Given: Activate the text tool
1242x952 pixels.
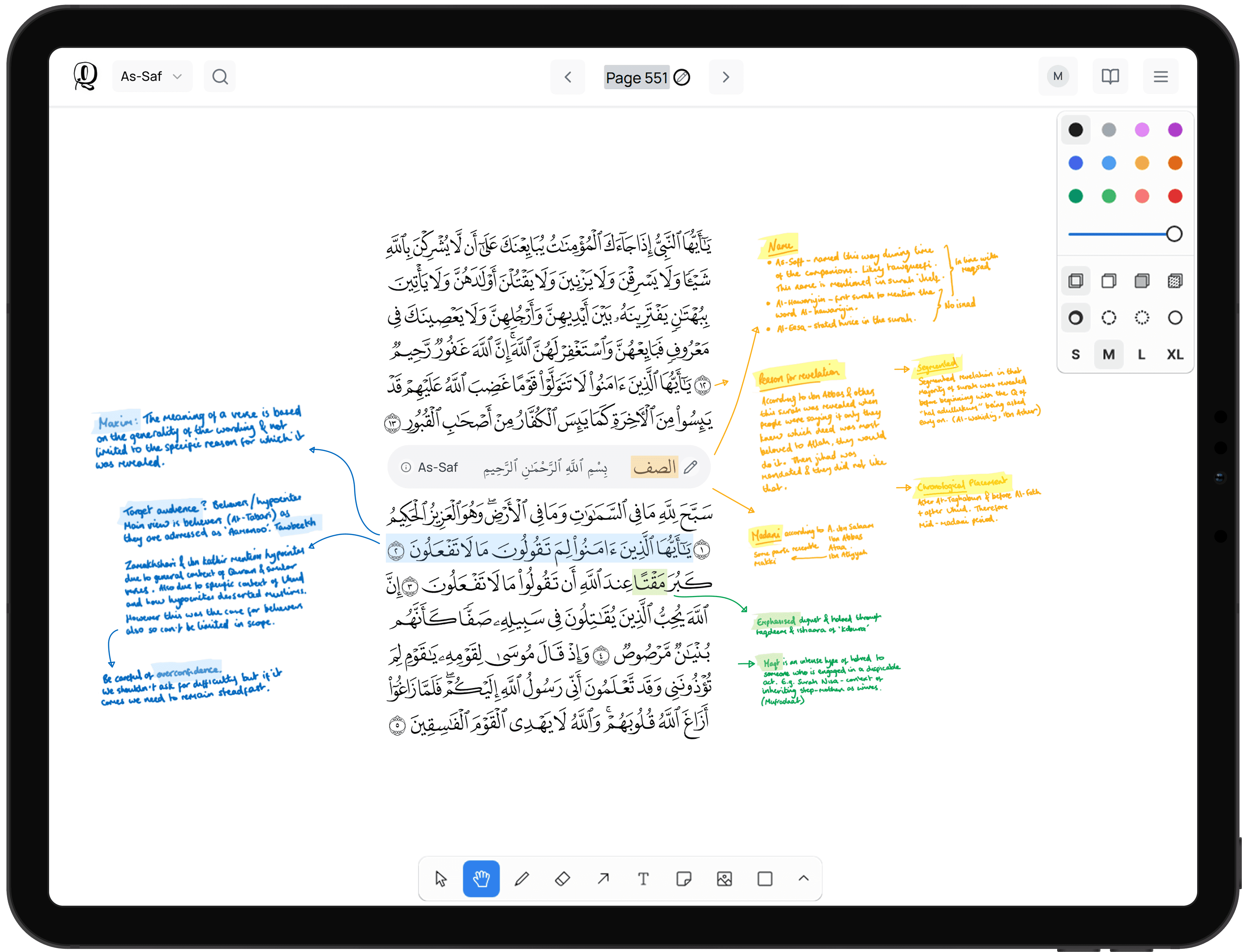Looking at the screenshot, I should (643, 878).
